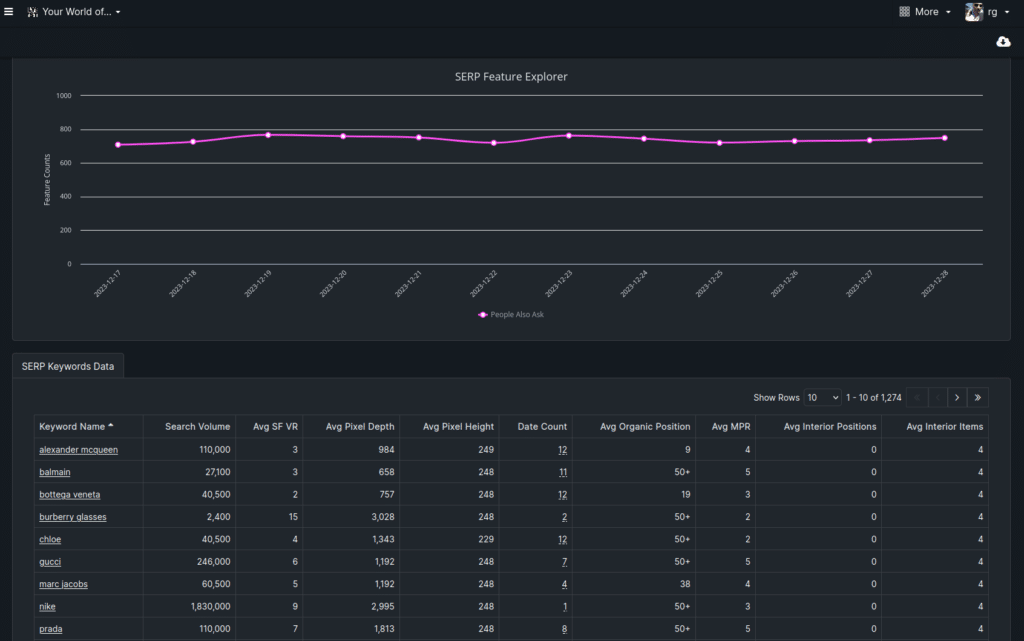Image resolution: width=1024 pixels, height=641 pixels.
Task: Click pixel height 229 for chloe
Action: click(486, 539)
